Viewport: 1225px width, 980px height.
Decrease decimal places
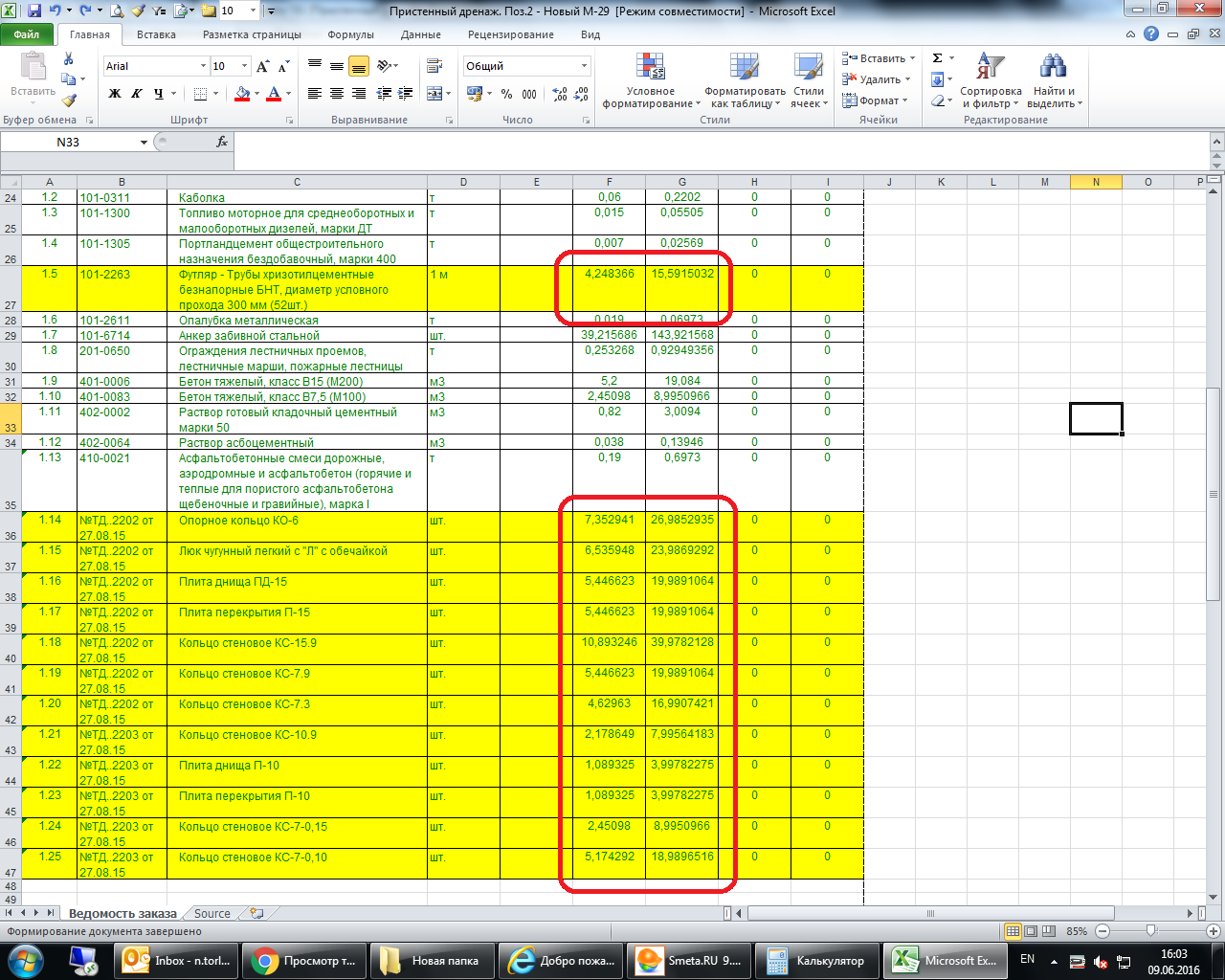(x=581, y=94)
